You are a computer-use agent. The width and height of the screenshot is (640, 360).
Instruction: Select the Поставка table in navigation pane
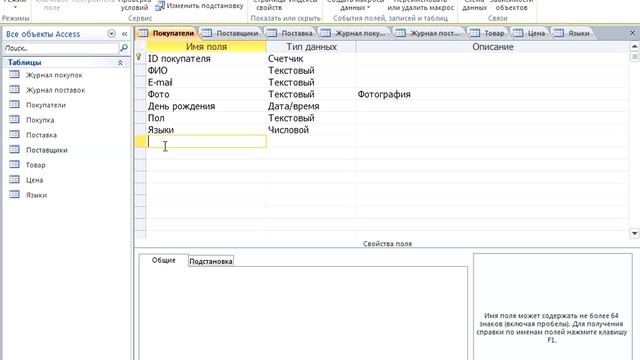(41, 135)
